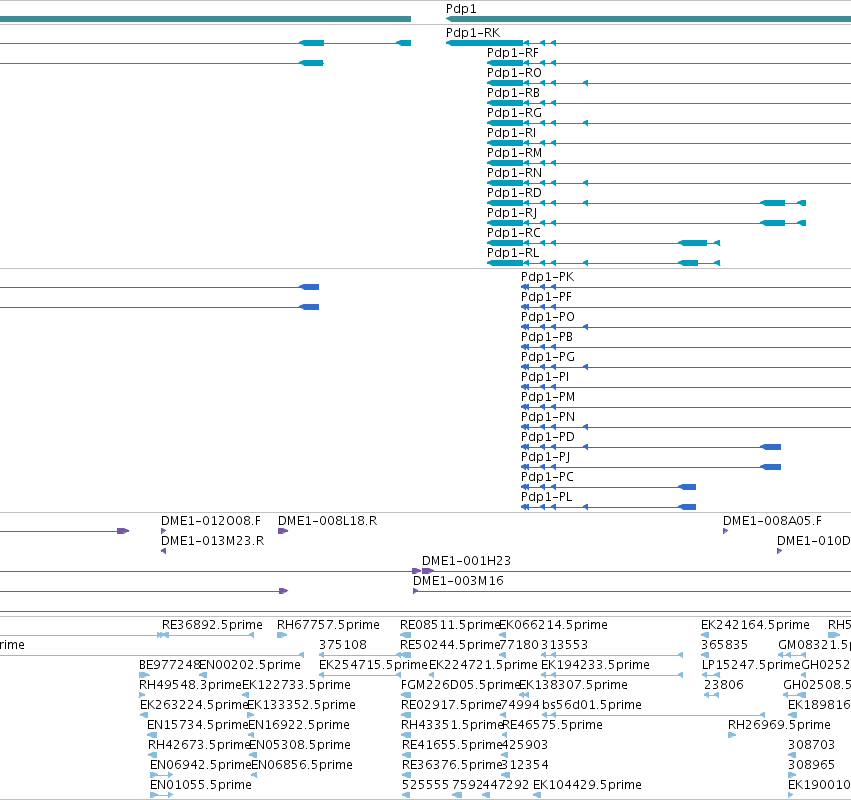This screenshot has height=800, width=851.
Task: Click the Pdp1-PJ protein label
Action: click(545, 457)
